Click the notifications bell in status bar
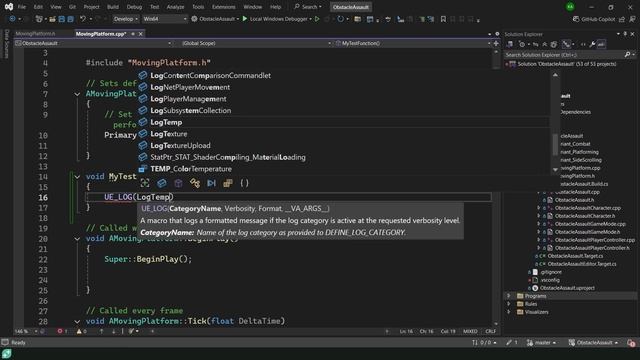The image size is (640, 360). point(631,343)
